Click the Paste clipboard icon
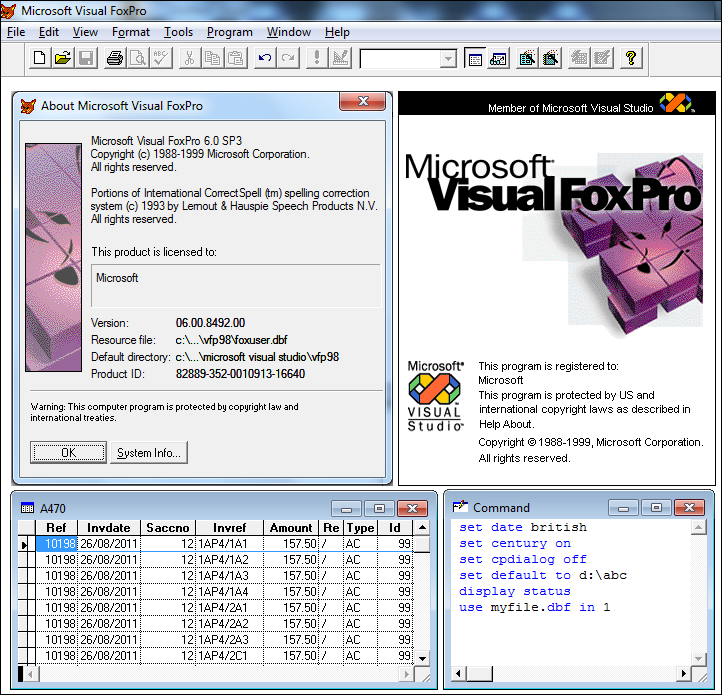722x695 pixels. (x=236, y=58)
